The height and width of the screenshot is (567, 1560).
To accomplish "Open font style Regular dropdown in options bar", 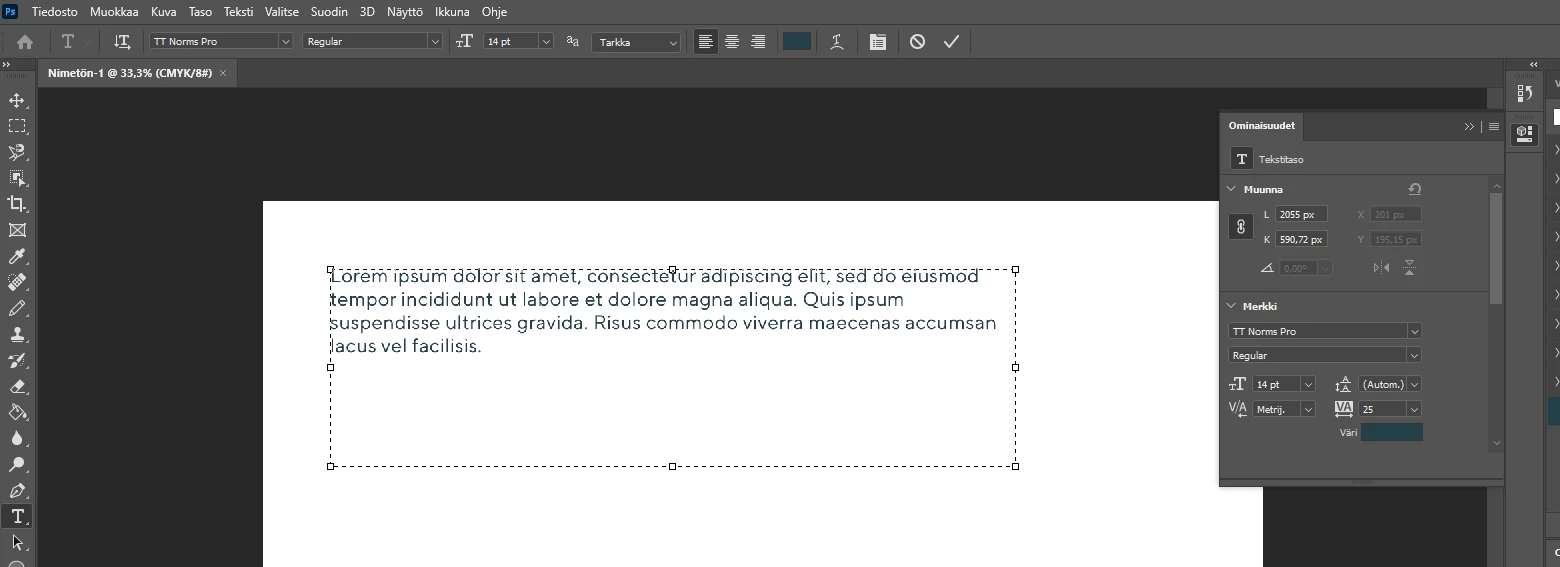I will click(435, 42).
